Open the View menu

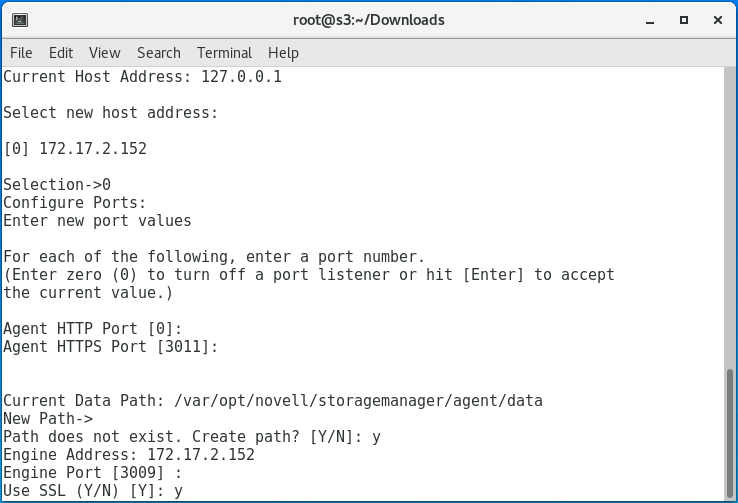[x=104, y=53]
